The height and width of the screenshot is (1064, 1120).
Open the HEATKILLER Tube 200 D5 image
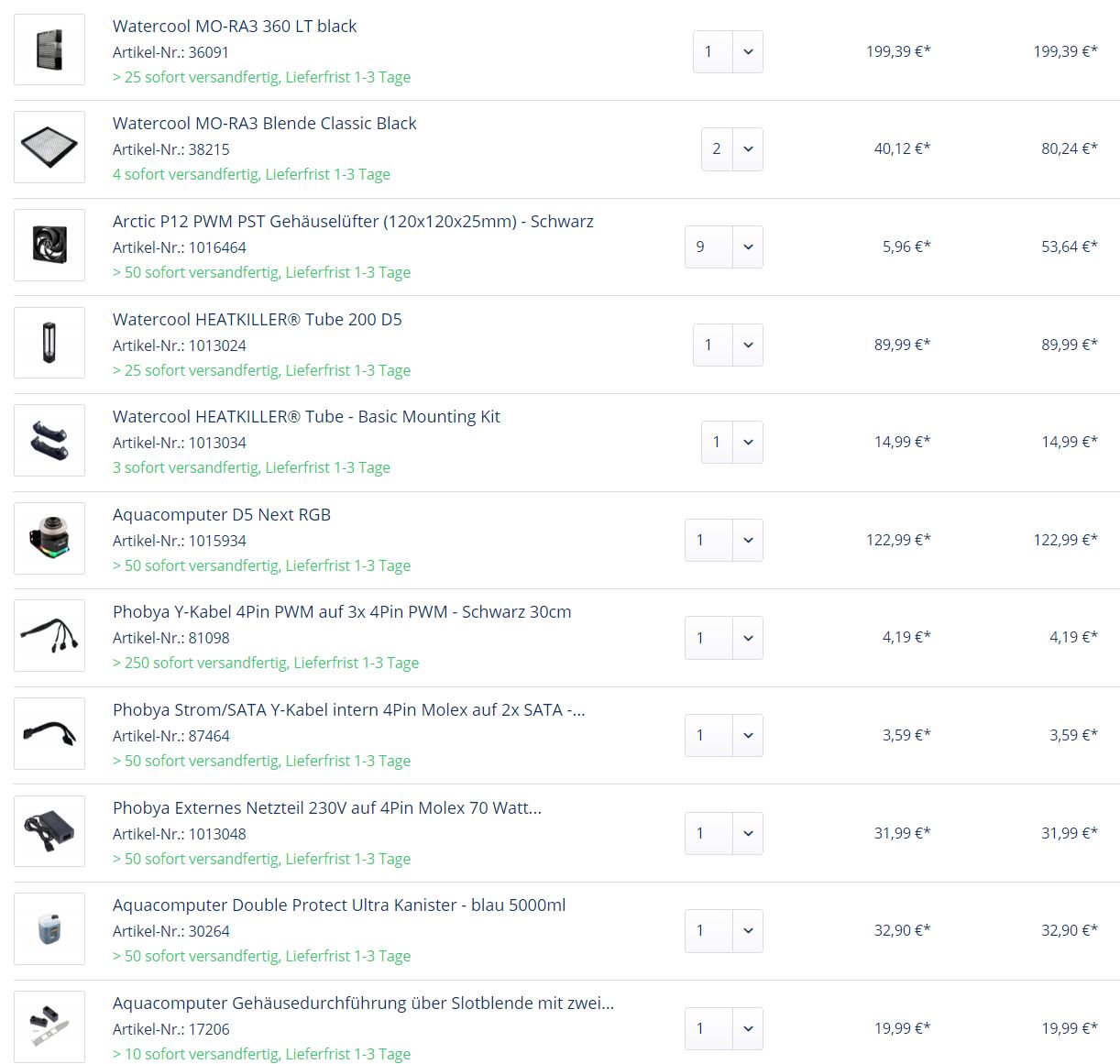coord(49,344)
